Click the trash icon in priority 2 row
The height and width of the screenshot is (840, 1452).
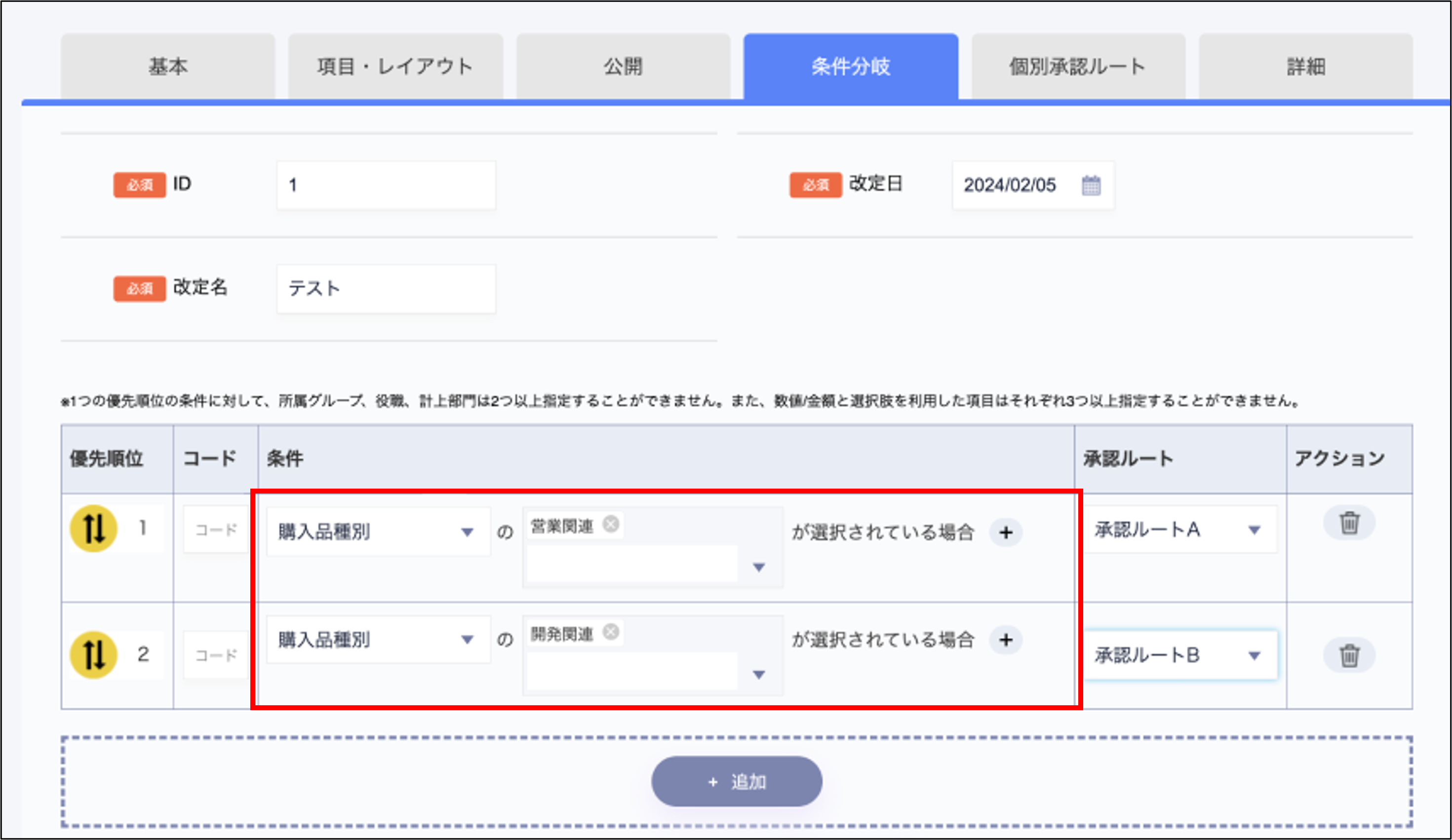tap(1349, 654)
